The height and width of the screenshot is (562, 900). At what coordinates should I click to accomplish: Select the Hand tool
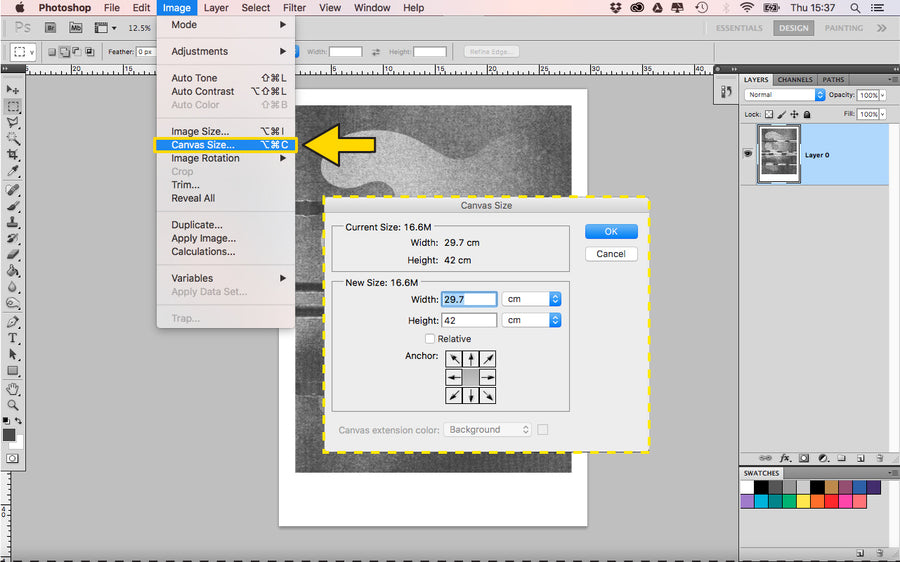point(13,388)
